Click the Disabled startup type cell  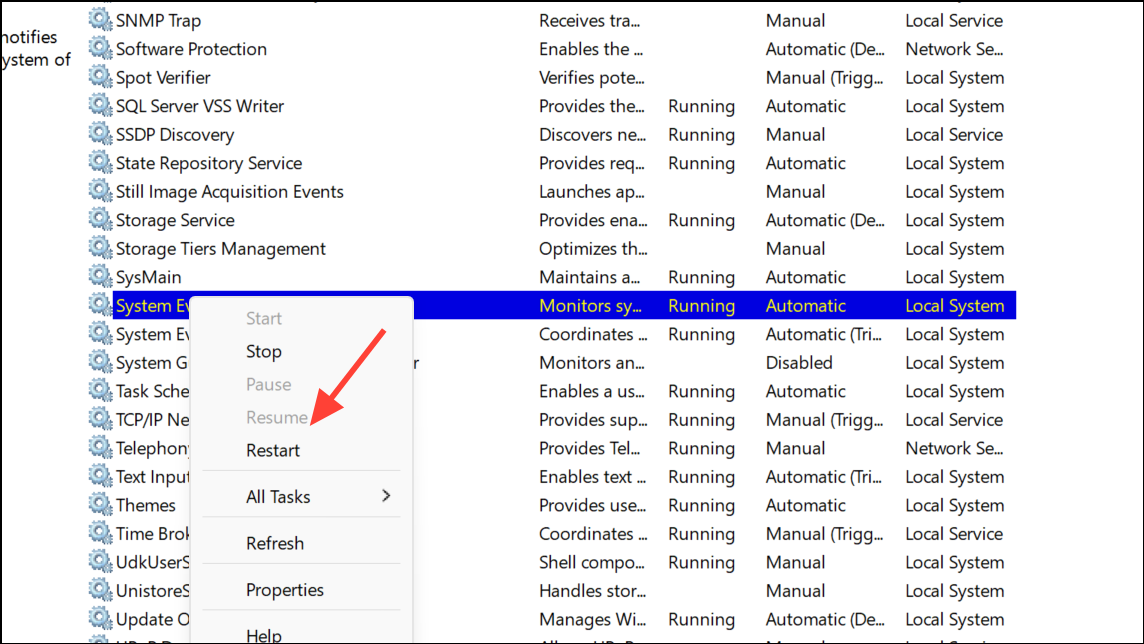coord(799,362)
